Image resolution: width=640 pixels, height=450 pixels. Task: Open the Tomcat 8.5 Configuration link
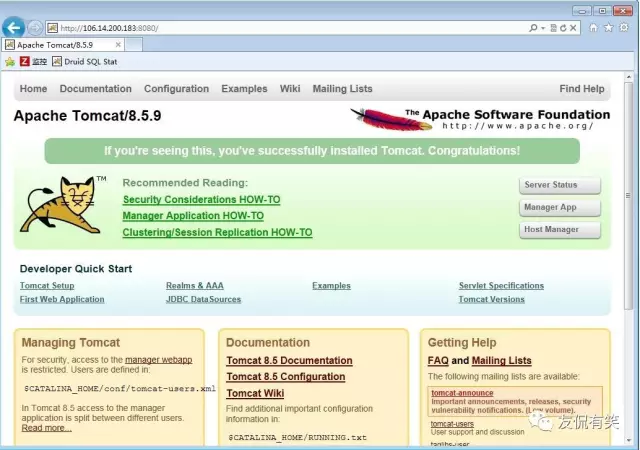click(286, 376)
